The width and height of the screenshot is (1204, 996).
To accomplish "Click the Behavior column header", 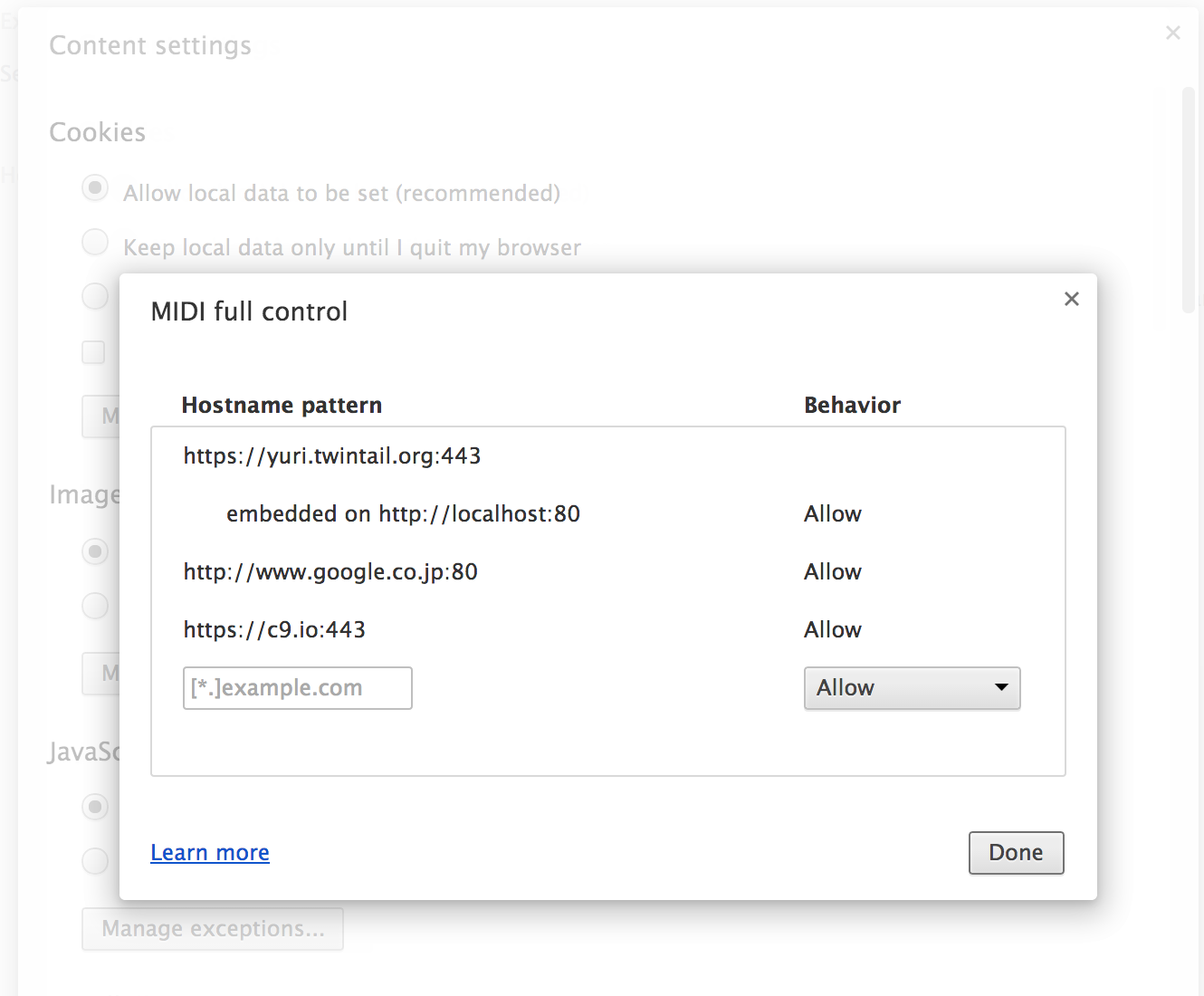I will (x=852, y=405).
